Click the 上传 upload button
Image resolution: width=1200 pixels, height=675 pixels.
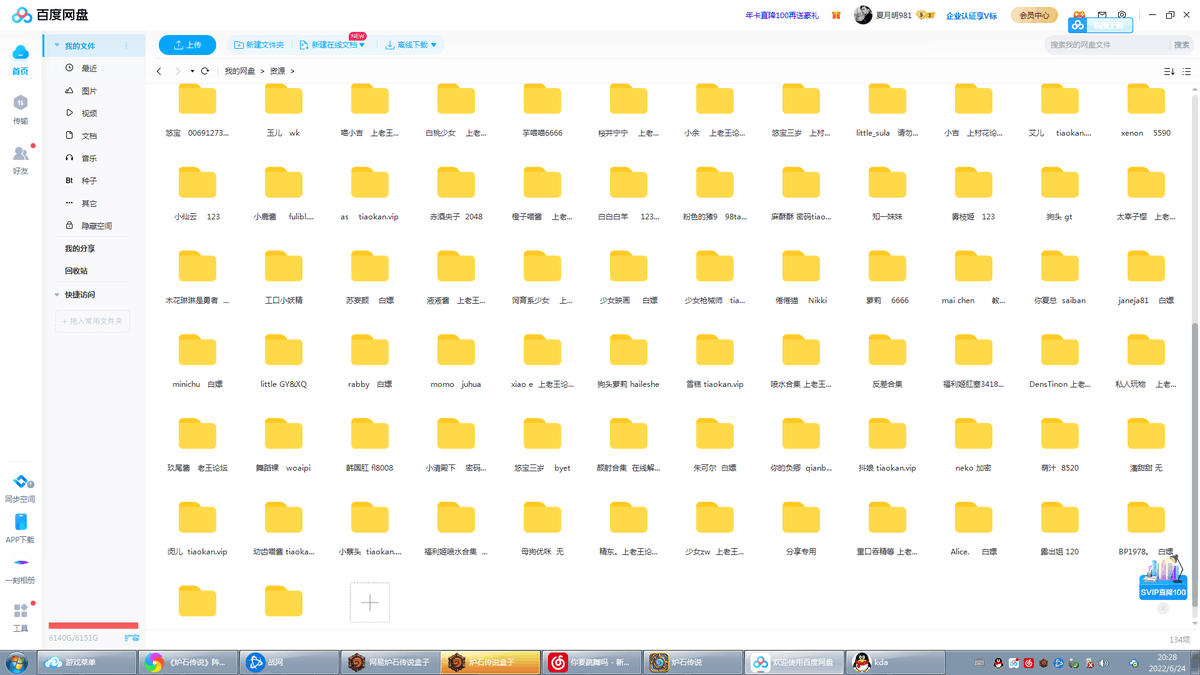[x=187, y=45]
